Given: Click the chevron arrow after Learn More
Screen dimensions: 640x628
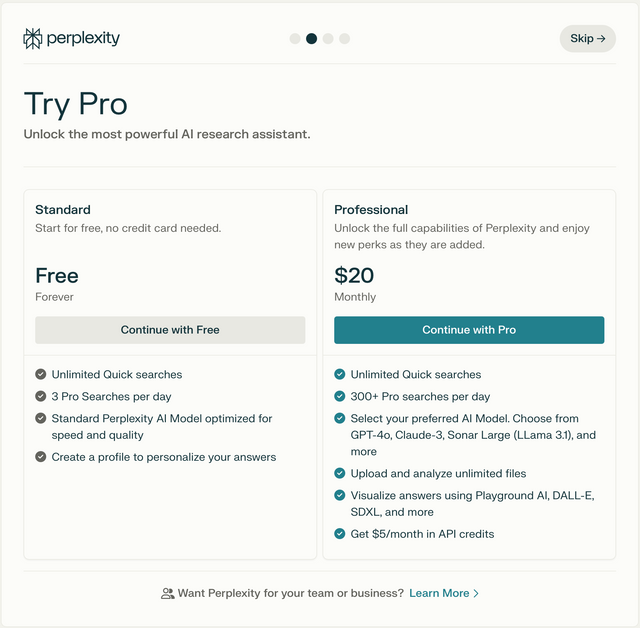Looking at the screenshot, I should pyautogui.click(x=476, y=593).
